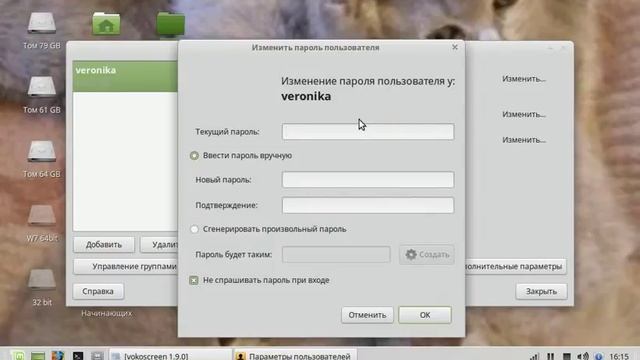
Task: Click the show desktop taskbar icon
Action: click(38, 356)
